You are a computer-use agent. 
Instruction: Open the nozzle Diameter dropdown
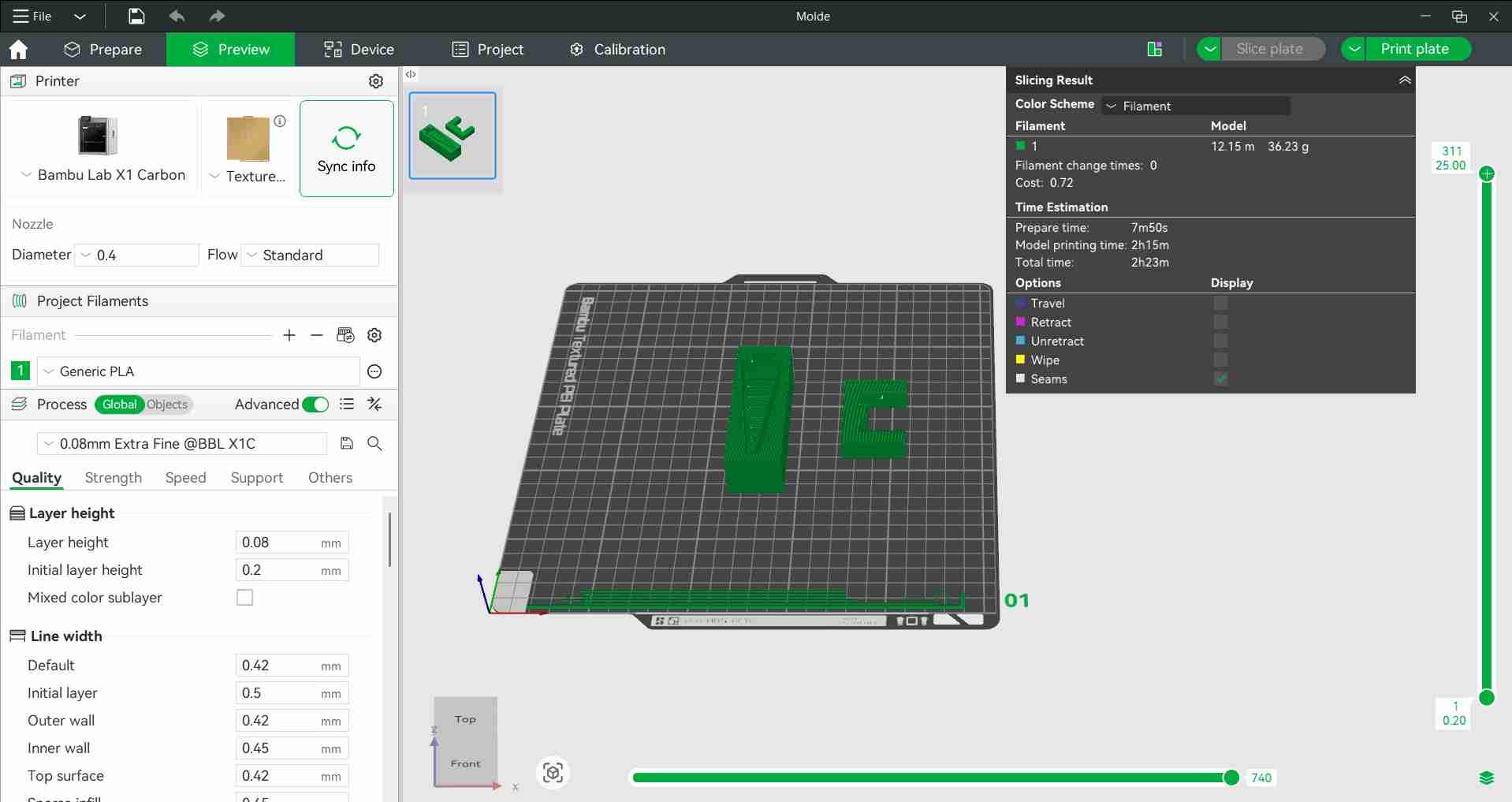(x=136, y=256)
